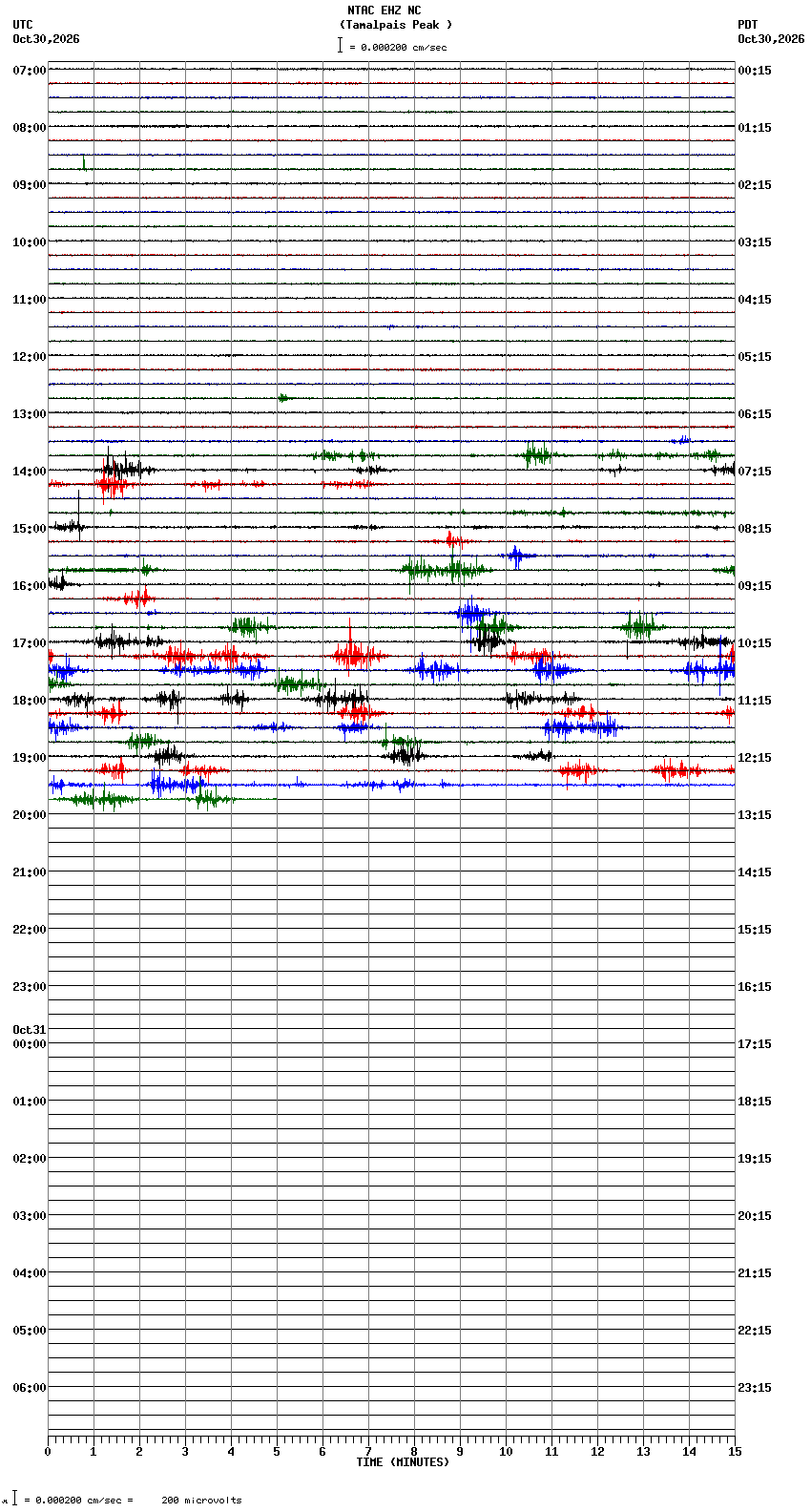Select the 10:00 UTC row label
Screen dimensions: 811x1512
(x=30, y=242)
